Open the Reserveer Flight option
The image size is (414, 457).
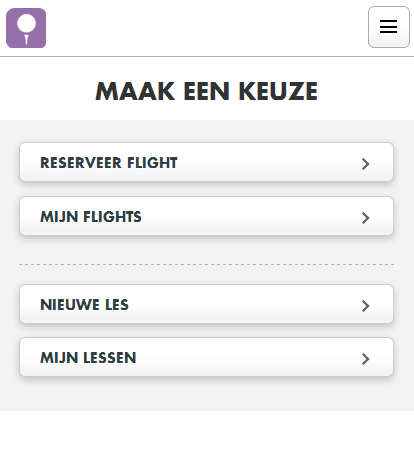pyautogui.click(x=207, y=162)
